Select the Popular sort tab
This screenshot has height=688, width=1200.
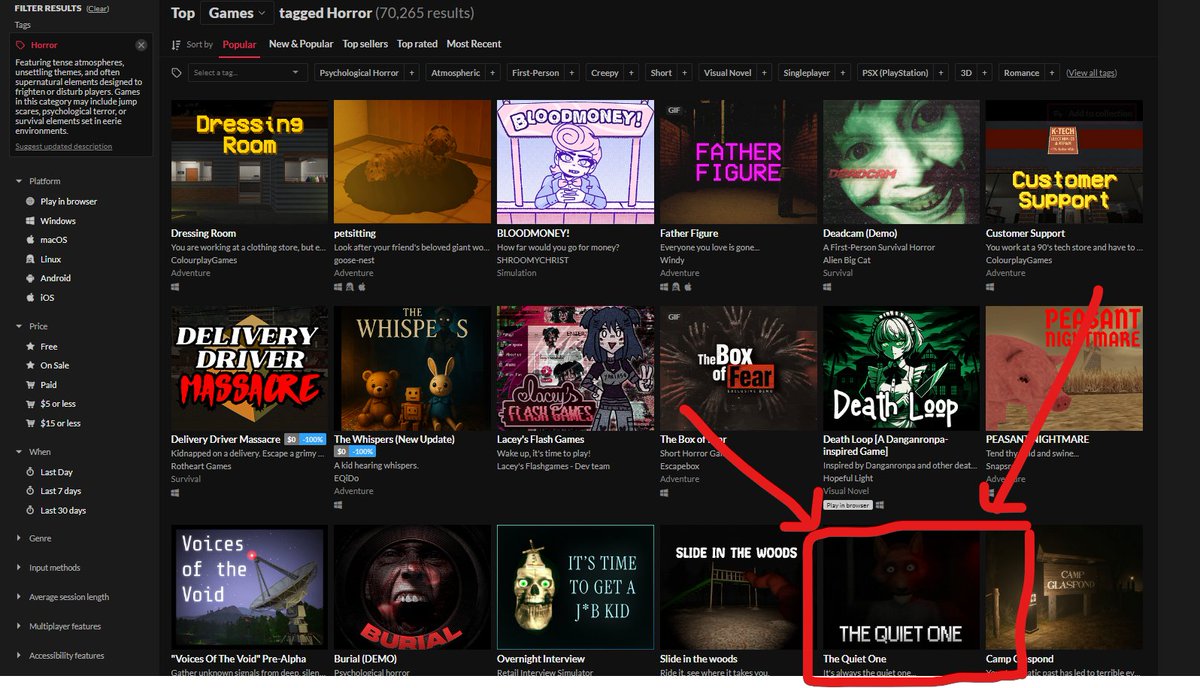point(239,44)
